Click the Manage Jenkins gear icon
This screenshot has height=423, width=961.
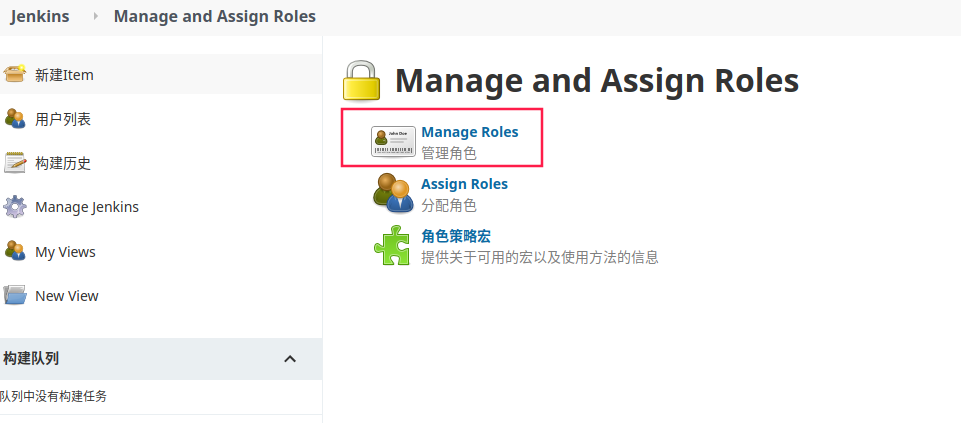coord(15,207)
